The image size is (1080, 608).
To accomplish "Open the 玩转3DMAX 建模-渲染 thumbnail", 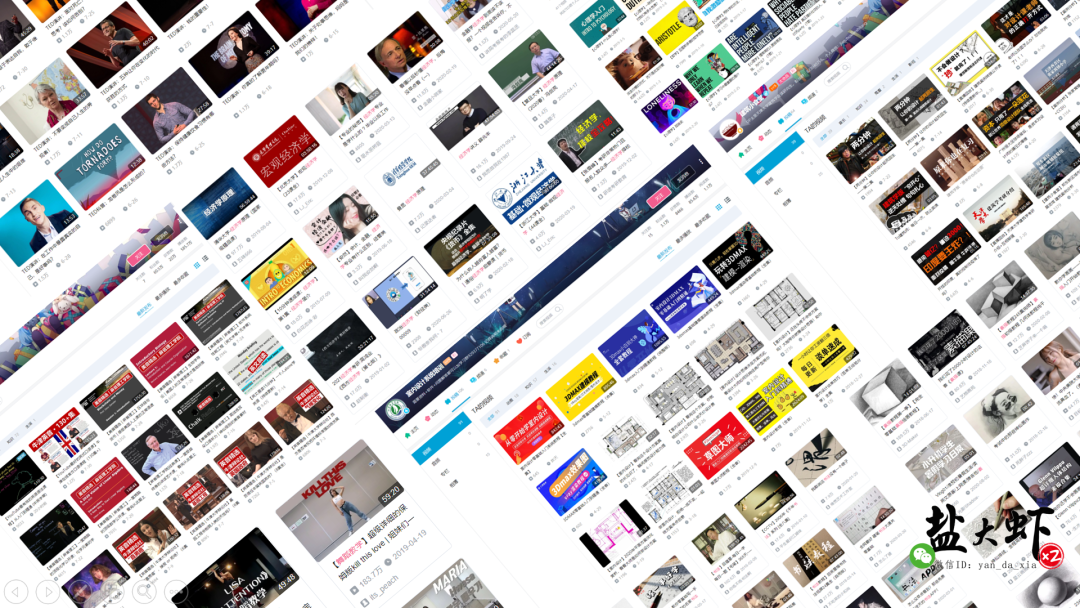I will (x=738, y=256).
